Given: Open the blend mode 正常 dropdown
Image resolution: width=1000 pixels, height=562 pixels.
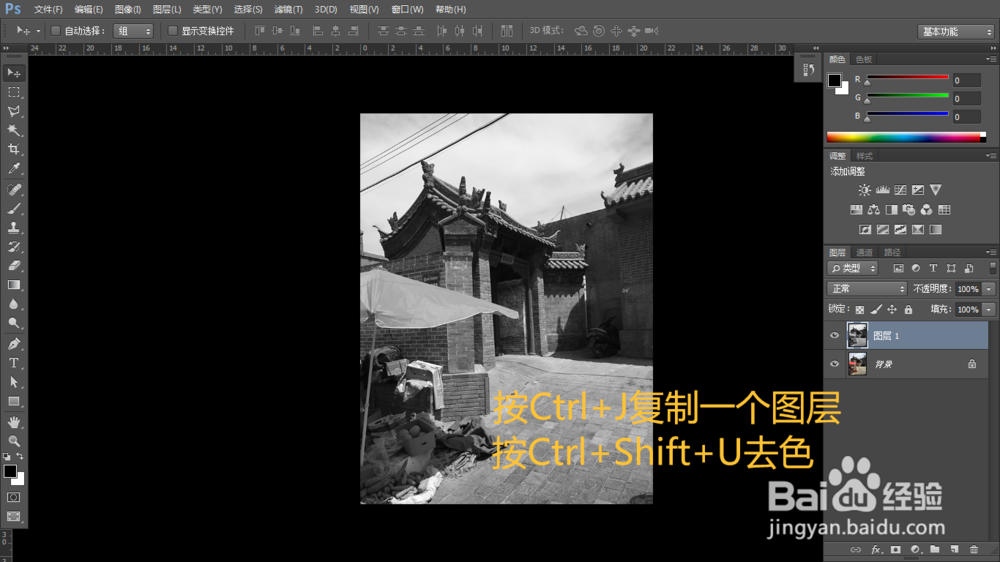Looking at the screenshot, I should click(867, 289).
